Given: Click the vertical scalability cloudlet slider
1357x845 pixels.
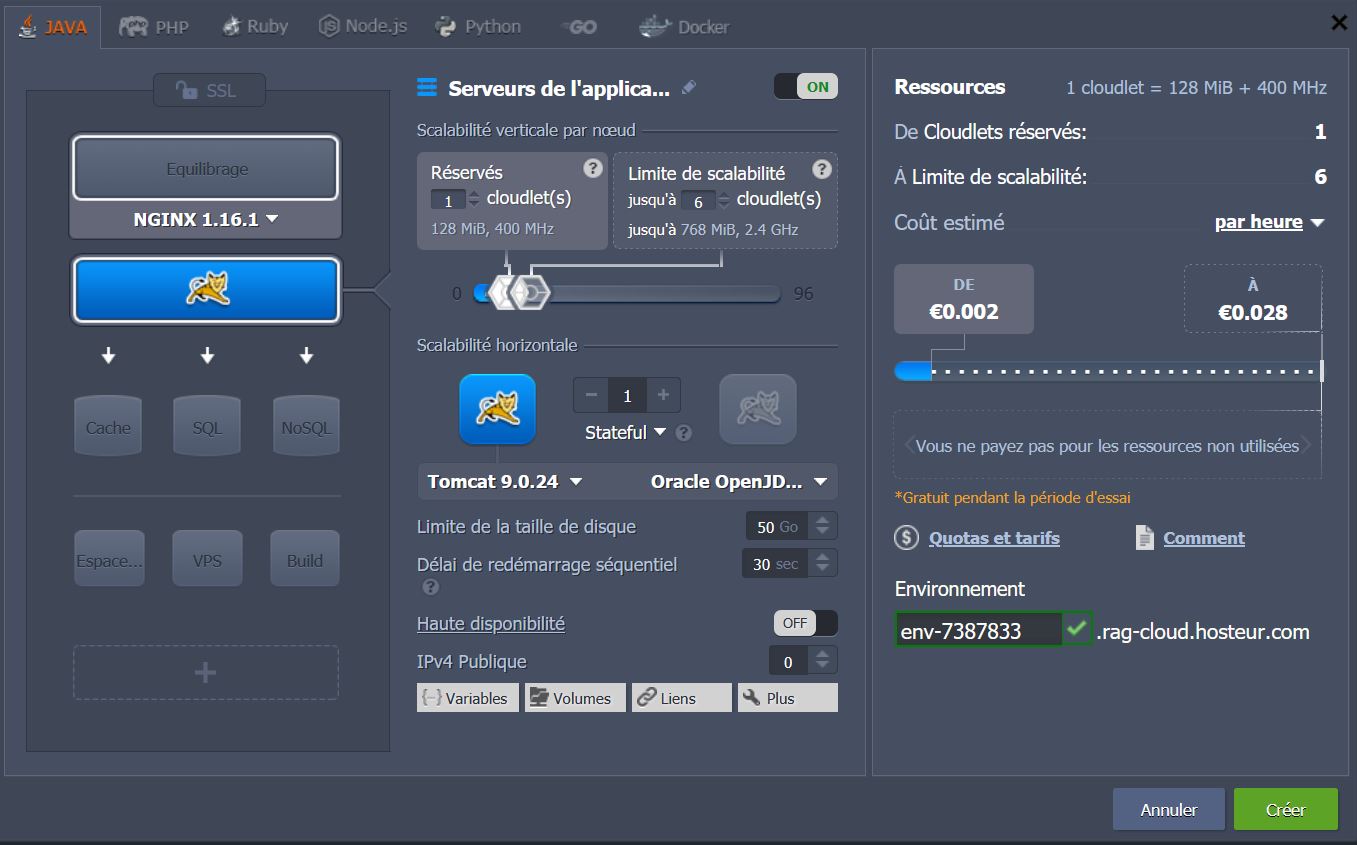Looking at the screenshot, I should click(x=650, y=293).
